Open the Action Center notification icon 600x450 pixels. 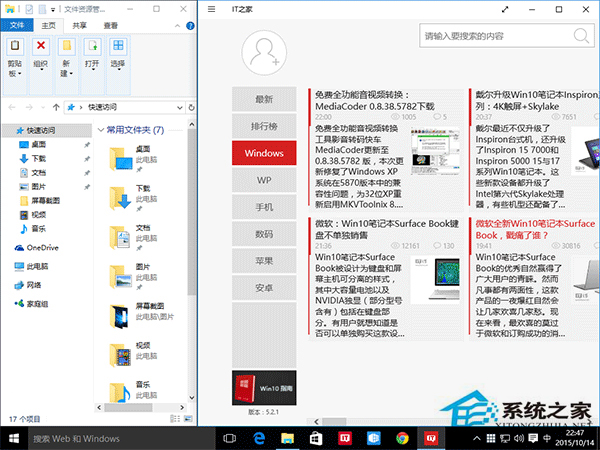click(x=533, y=439)
